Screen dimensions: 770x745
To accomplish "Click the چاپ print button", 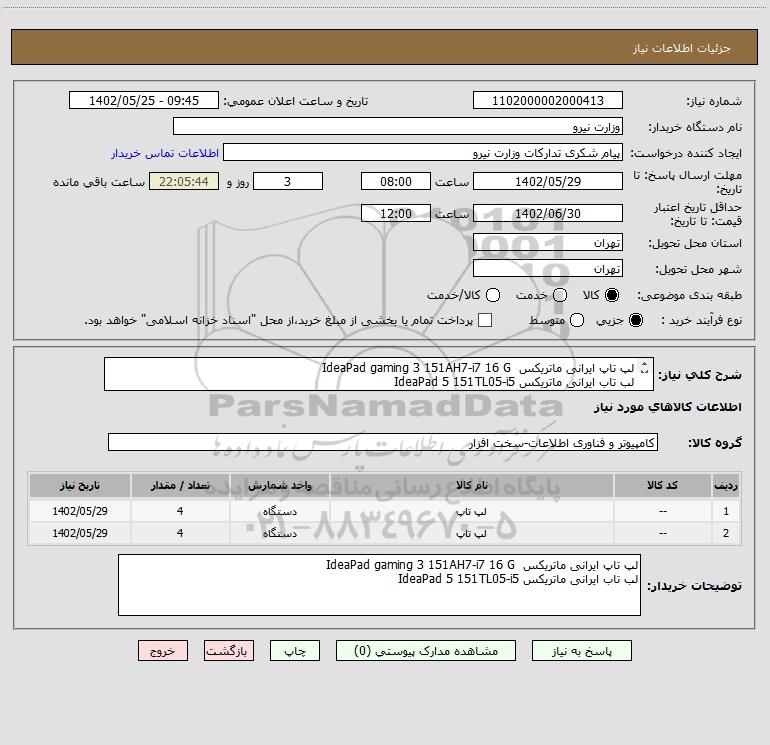I will point(295,651).
